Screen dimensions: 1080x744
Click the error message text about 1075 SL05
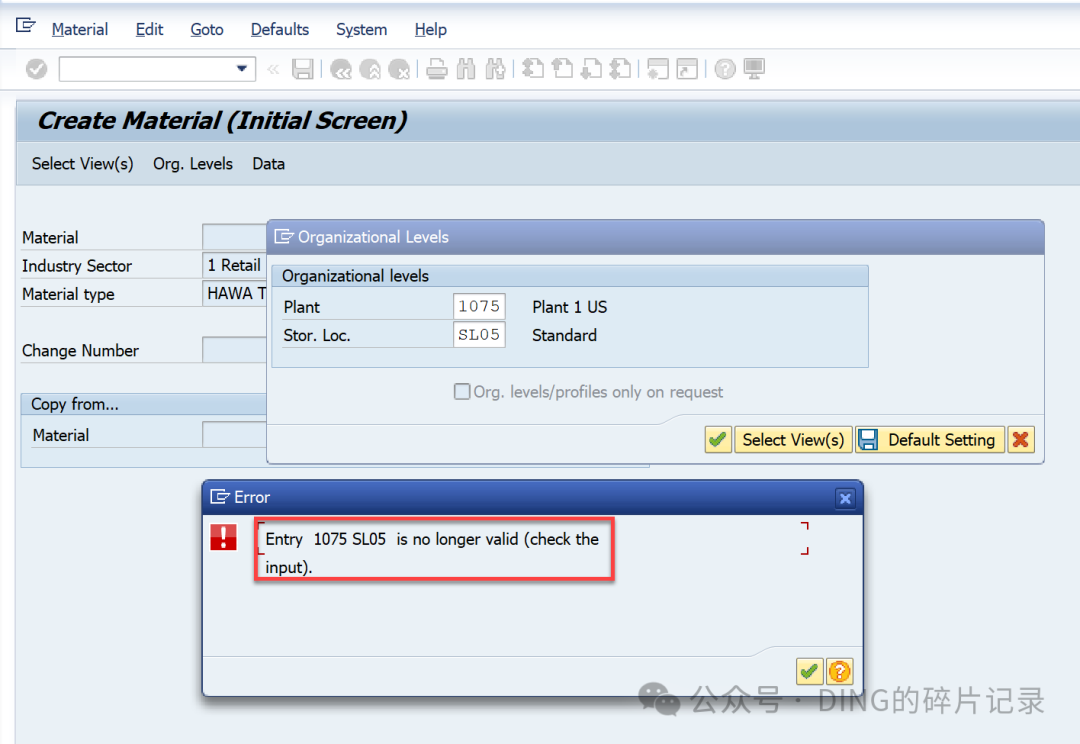433,552
